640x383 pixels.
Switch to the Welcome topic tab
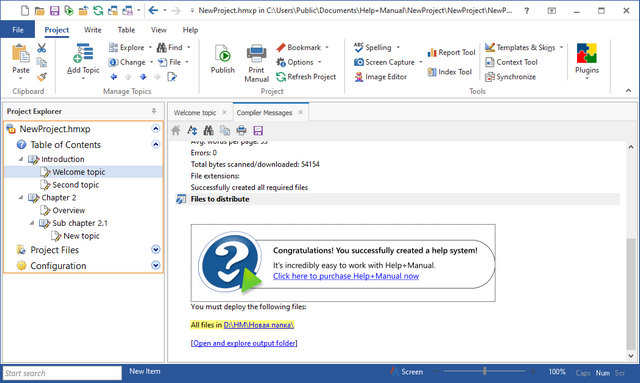pos(195,113)
